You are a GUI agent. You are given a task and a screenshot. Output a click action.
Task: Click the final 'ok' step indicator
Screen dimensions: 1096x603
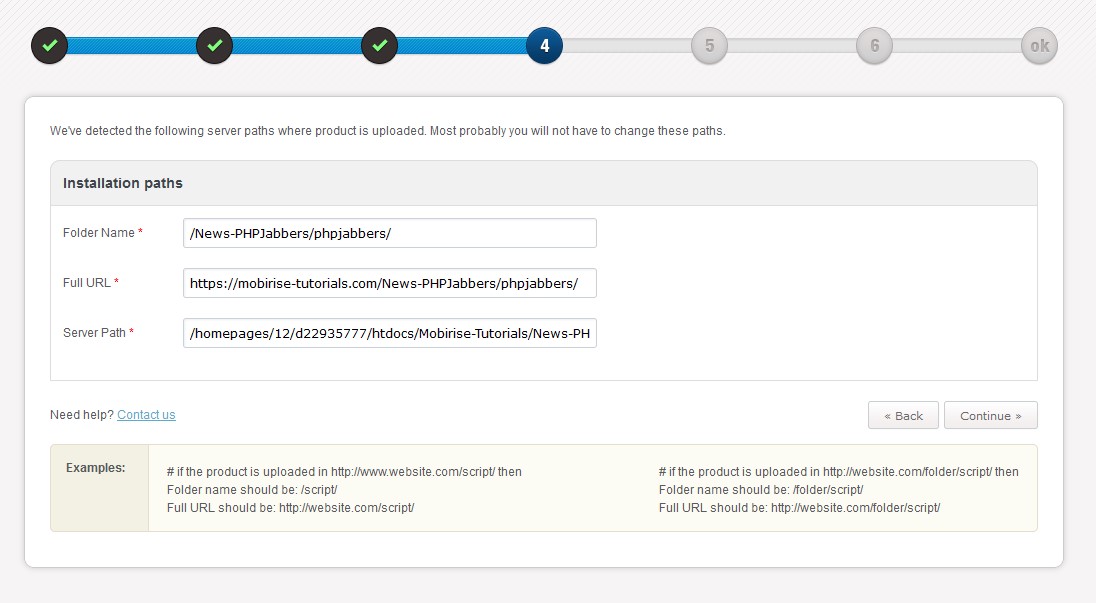click(x=1038, y=45)
